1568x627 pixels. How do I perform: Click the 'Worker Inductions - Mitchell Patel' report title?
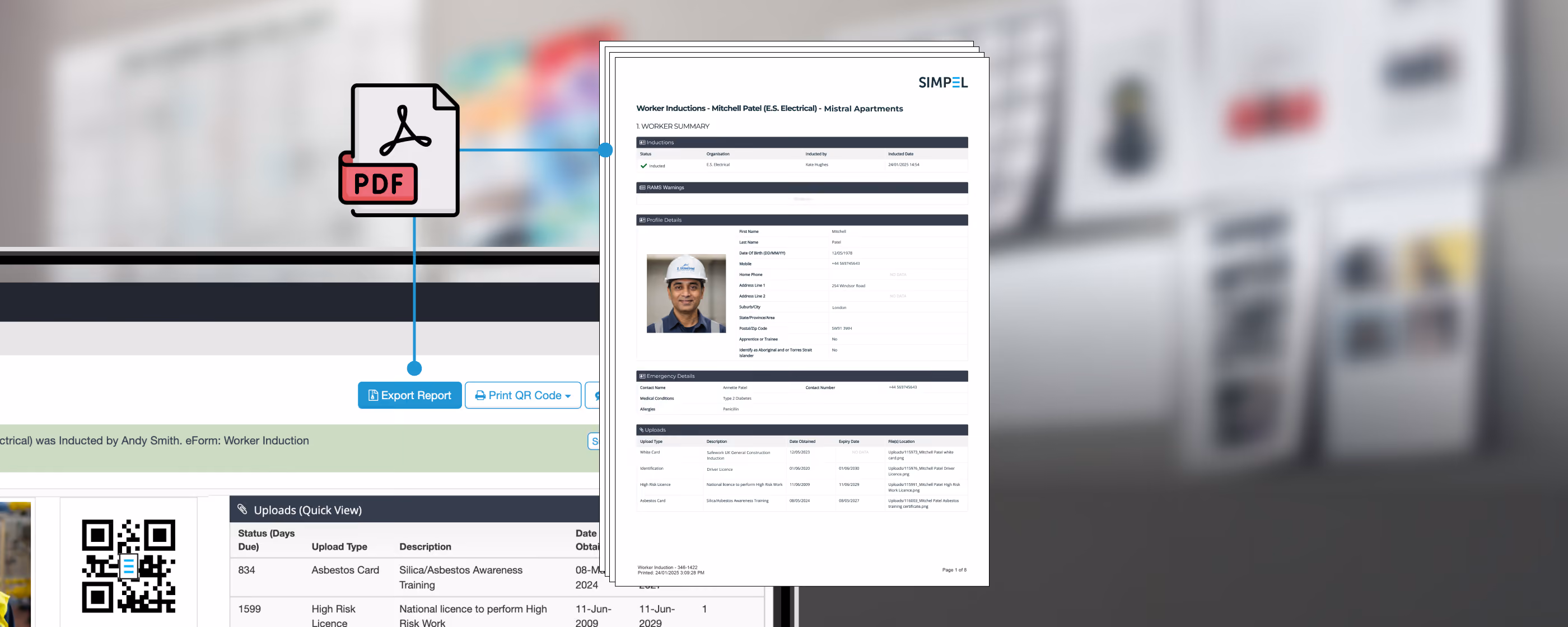[769, 109]
